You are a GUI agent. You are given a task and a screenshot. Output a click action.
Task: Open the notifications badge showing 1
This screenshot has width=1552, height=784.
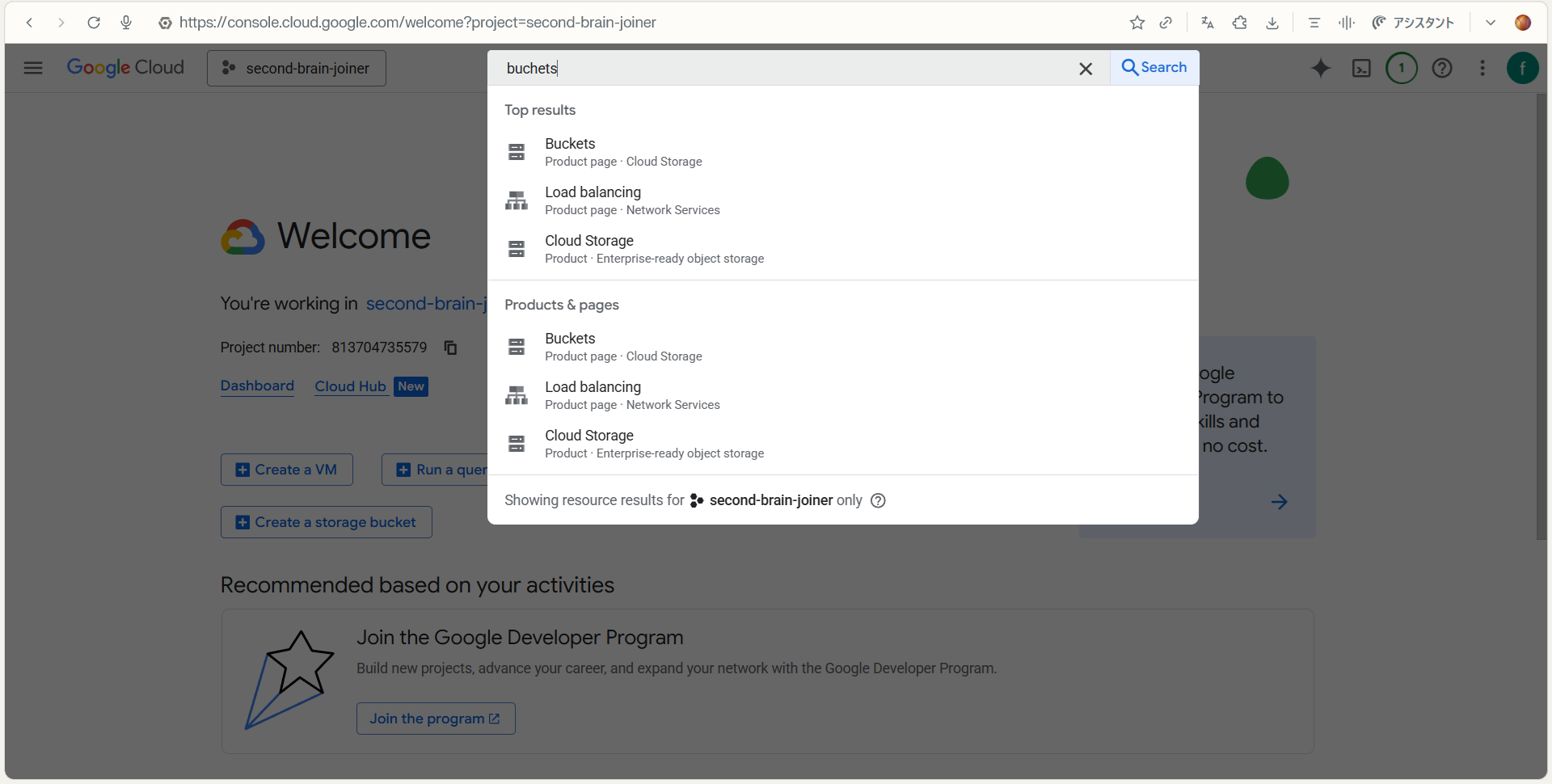1402,68
